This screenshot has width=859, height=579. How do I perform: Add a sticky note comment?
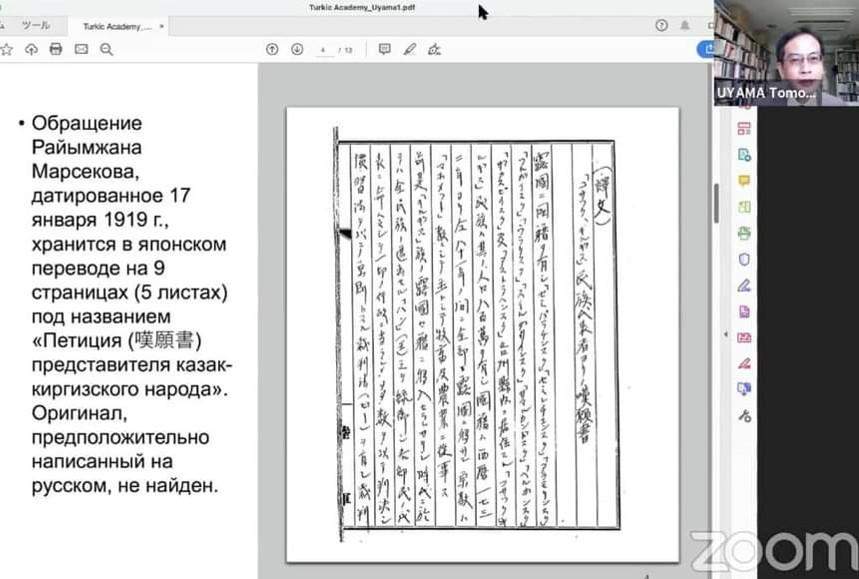tap(385, 47)
